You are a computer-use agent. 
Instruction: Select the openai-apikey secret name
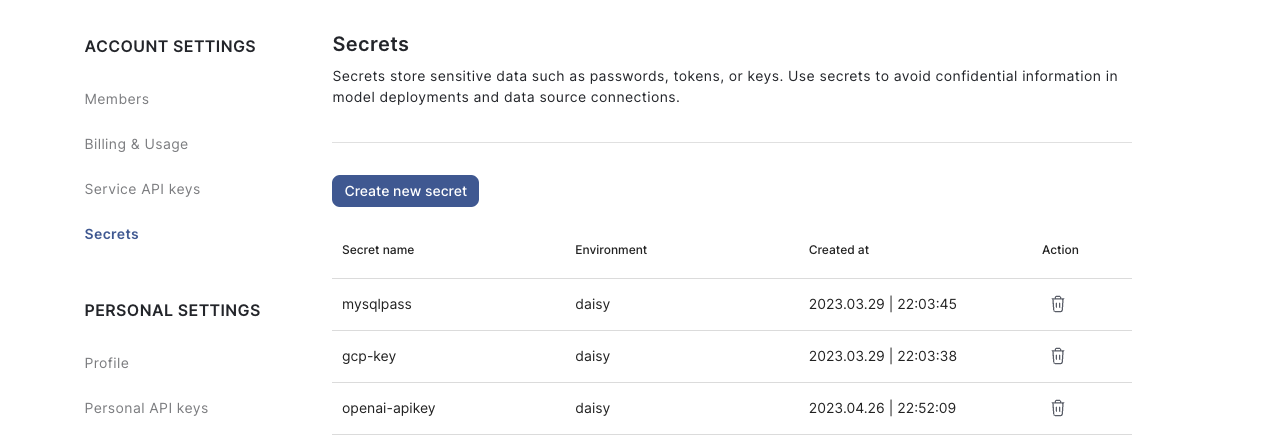click(x=389, y=408)
